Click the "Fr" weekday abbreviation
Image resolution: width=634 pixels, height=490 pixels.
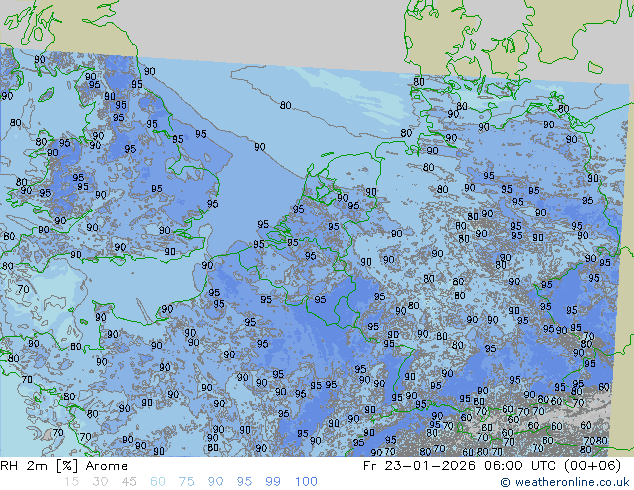click(x=370, y=466)
